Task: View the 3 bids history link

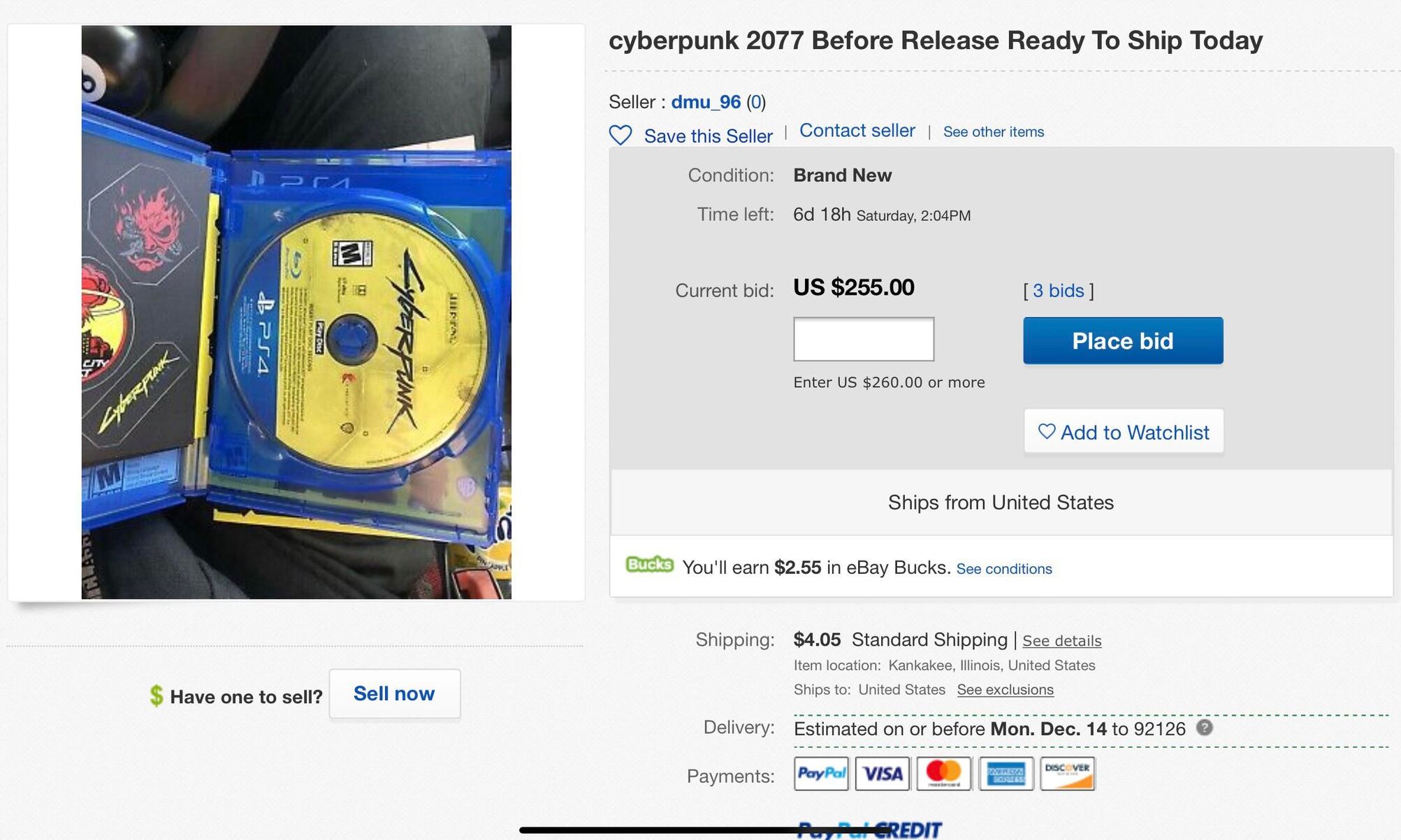Action: pos(1058,291)
